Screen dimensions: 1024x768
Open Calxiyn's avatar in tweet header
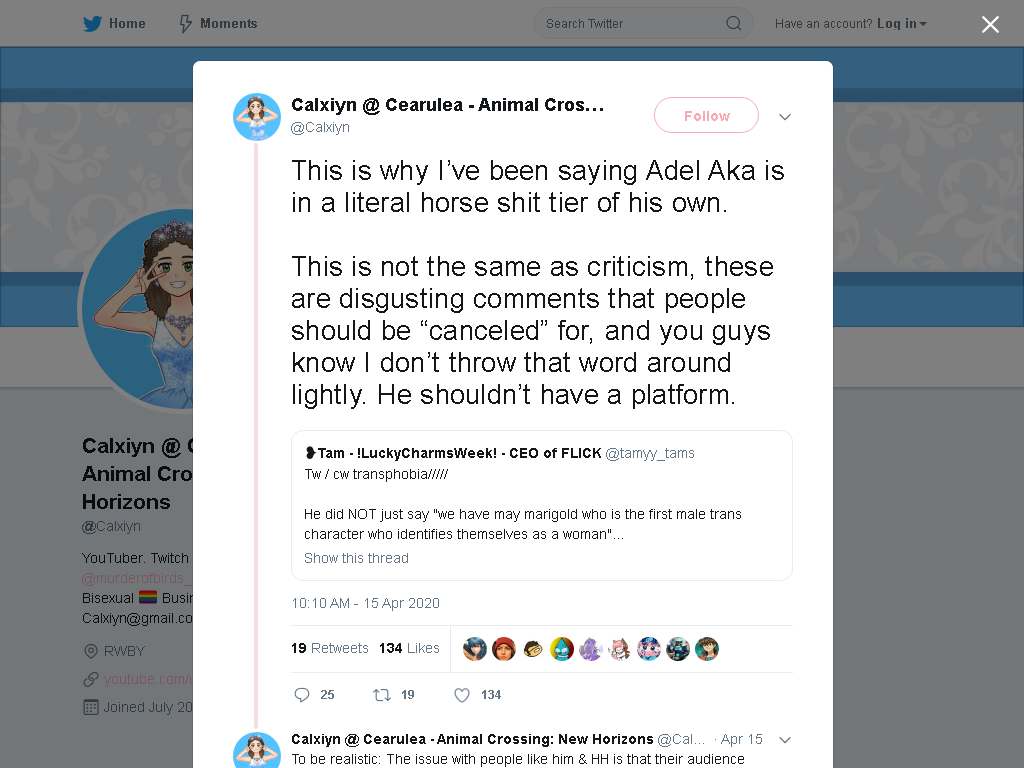click(x=257, y=117)
